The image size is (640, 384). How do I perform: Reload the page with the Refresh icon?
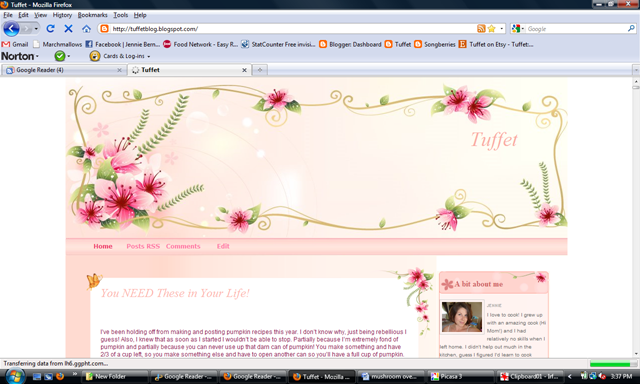tap(50, 29)
